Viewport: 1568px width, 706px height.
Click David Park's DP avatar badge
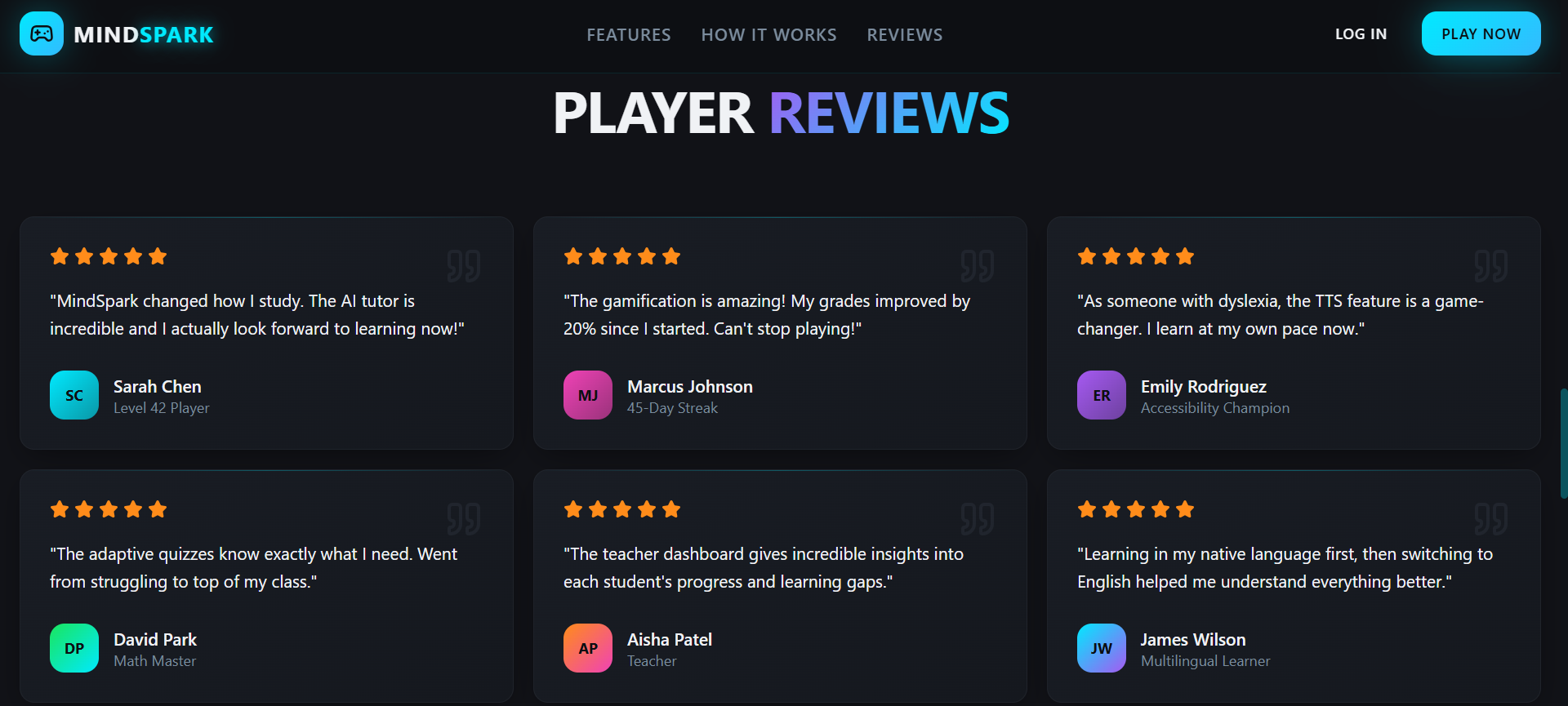click(74, 648)
